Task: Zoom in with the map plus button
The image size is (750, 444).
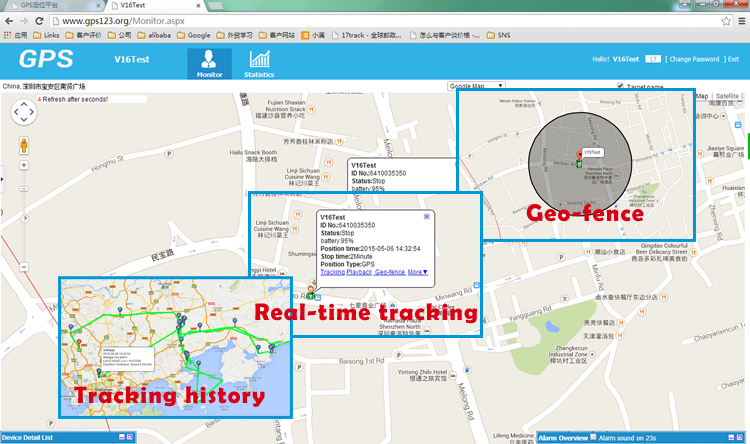Action: (x=23, y=164)
